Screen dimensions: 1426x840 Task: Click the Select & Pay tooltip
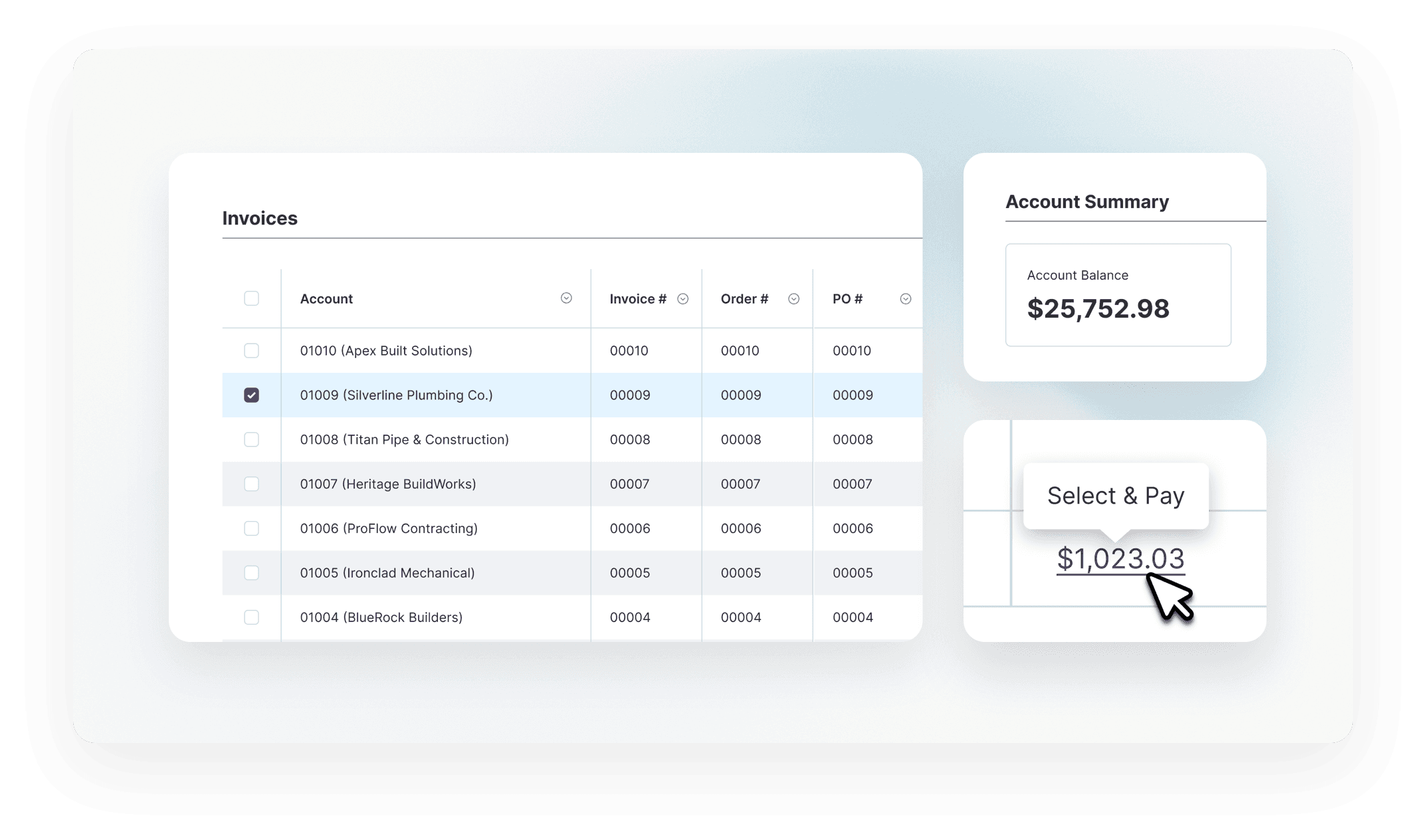[1116, 496]
